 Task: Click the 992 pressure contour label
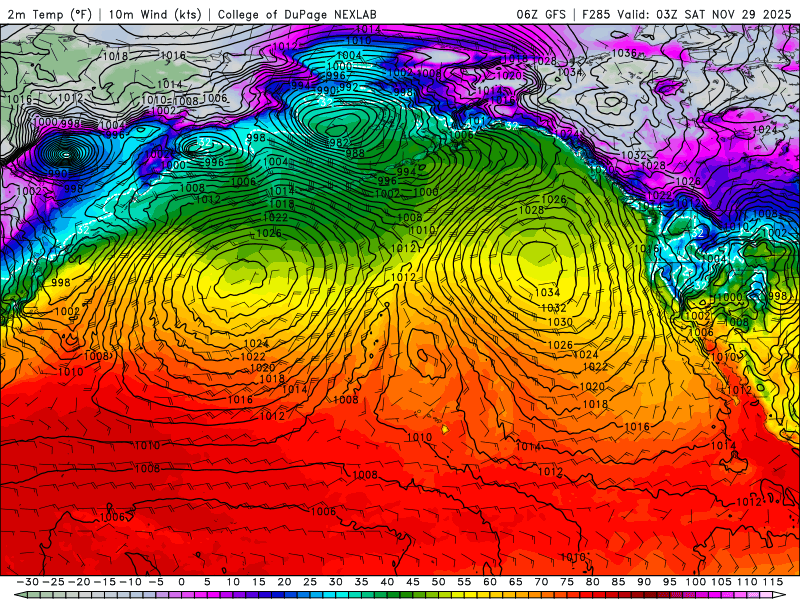click(x=348, y=87)
